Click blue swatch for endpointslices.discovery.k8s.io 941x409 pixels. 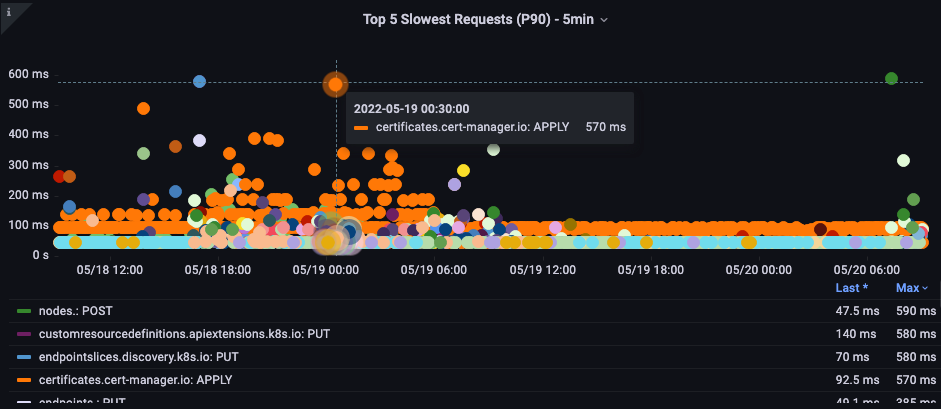(24, 356)
